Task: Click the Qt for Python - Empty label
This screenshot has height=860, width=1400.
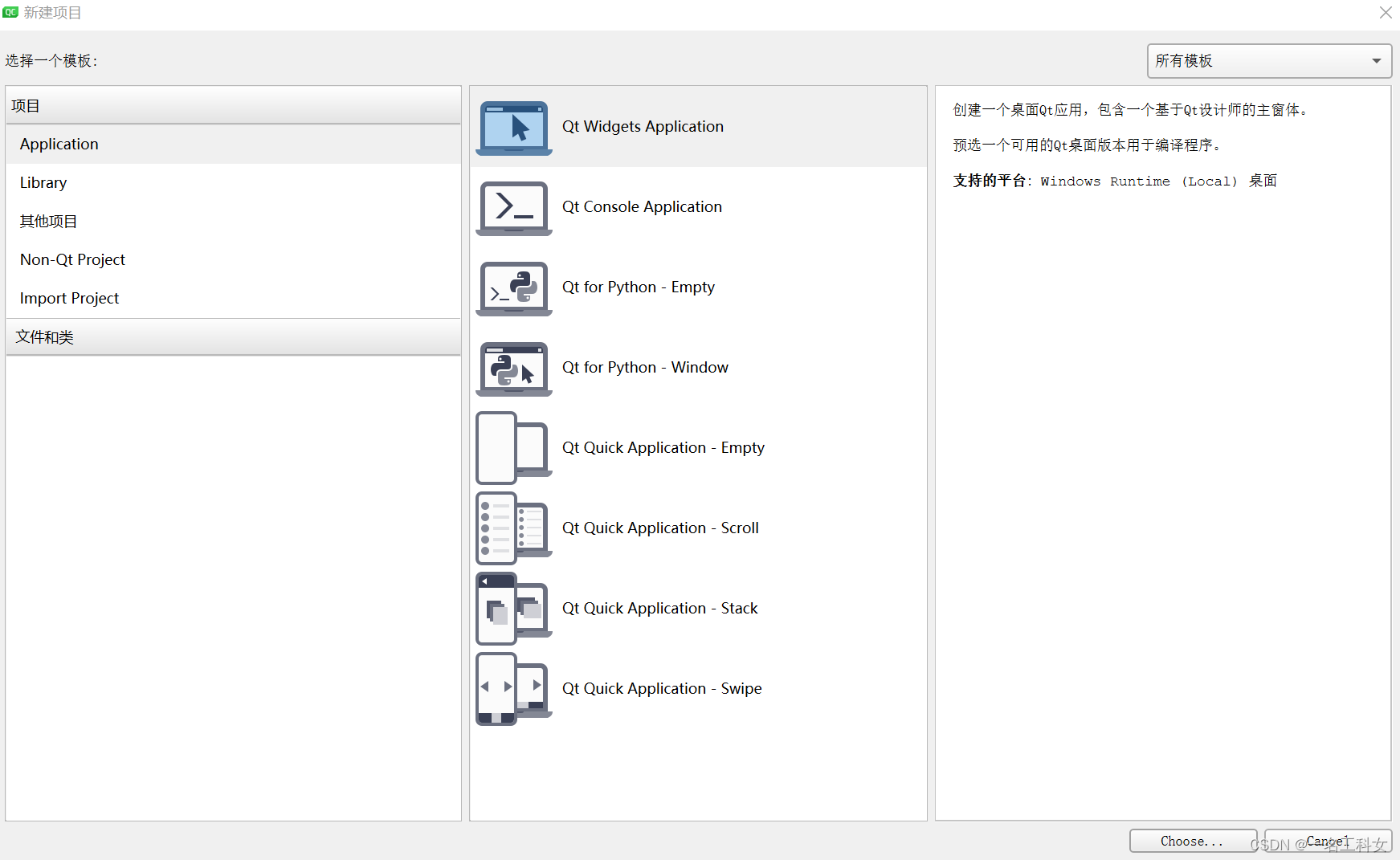Action: [x=638, y=287]
